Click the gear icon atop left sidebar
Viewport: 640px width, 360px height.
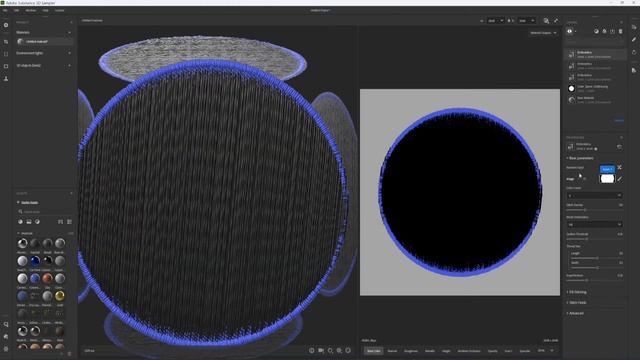[x=6, y=25]
